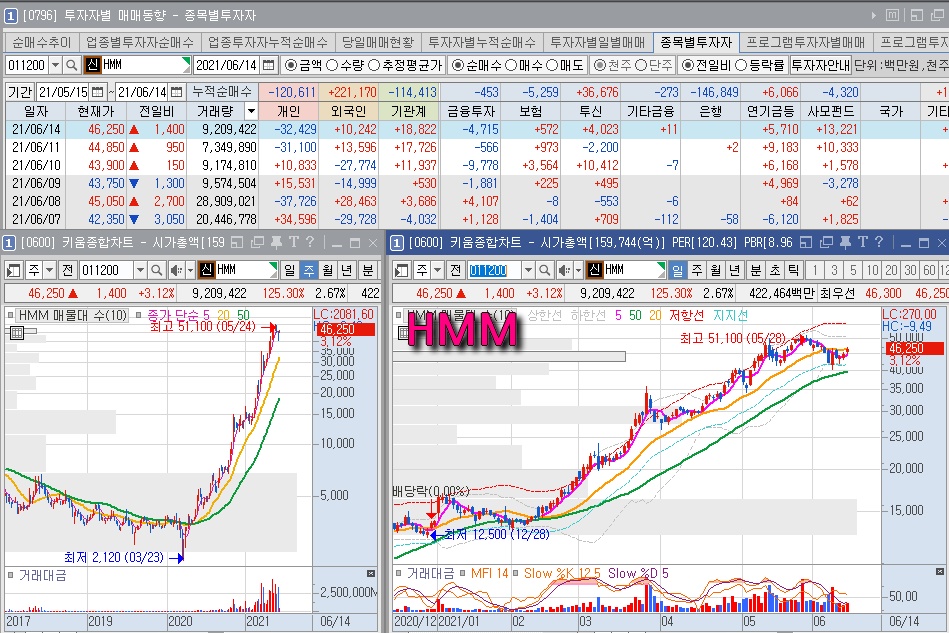Click the layout icon in left chart titlebar

(x=237, y=243)
